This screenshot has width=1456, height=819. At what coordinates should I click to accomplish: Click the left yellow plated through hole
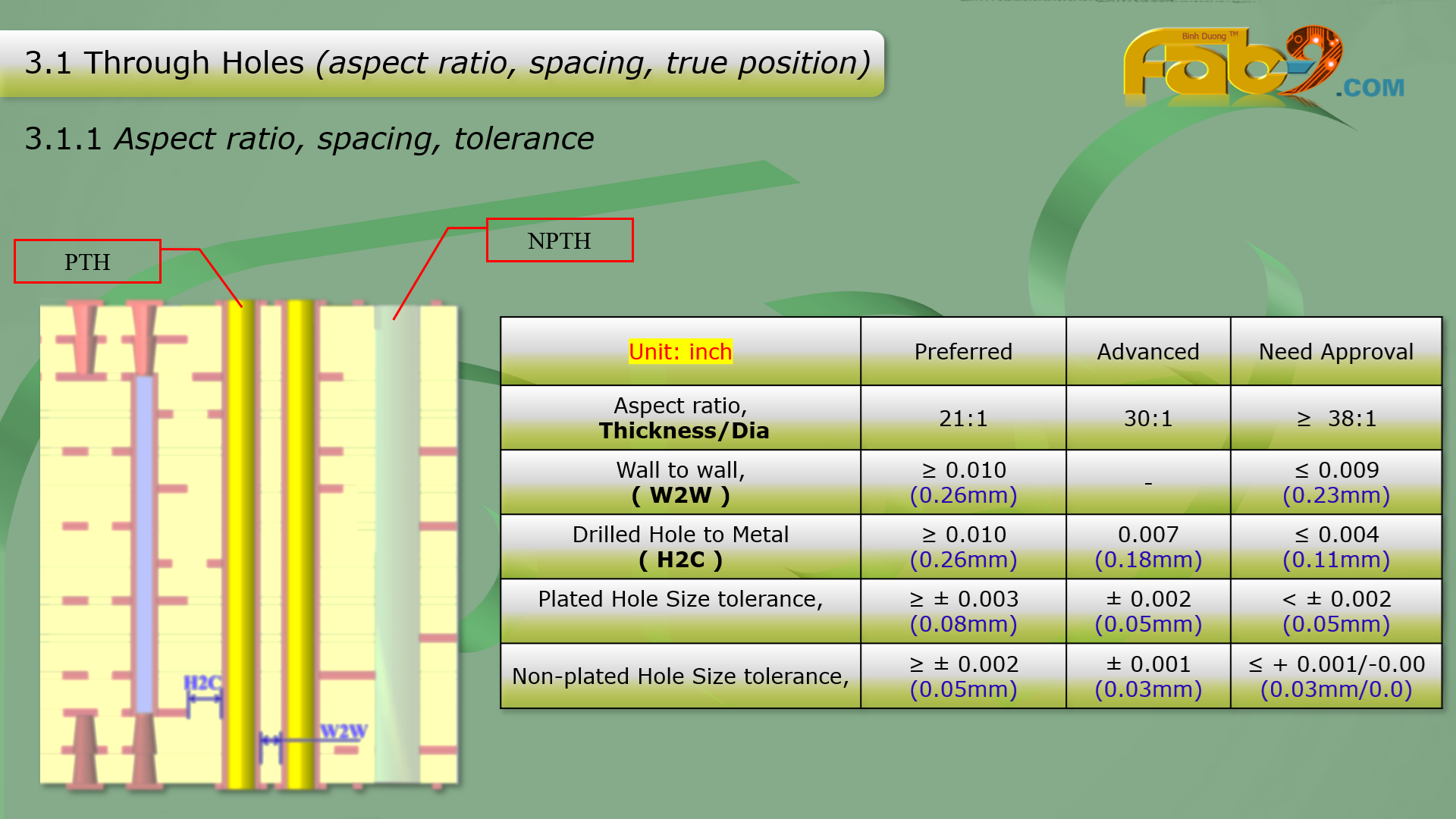click(240, 542)
